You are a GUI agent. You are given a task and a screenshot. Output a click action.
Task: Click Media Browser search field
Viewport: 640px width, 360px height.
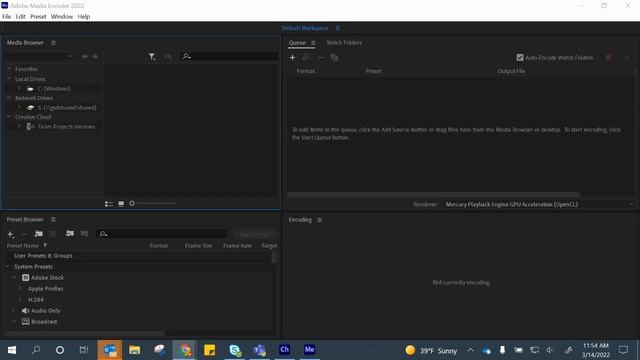coord(229,56)
